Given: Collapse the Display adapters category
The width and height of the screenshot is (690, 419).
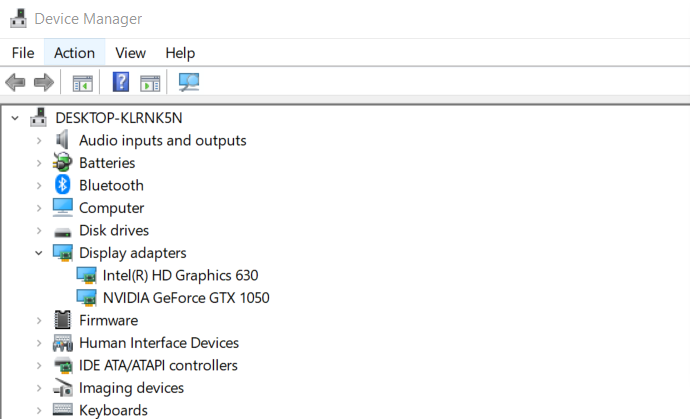Looking at the screenshot, I should pyautogui.click(x=39, y=253).
